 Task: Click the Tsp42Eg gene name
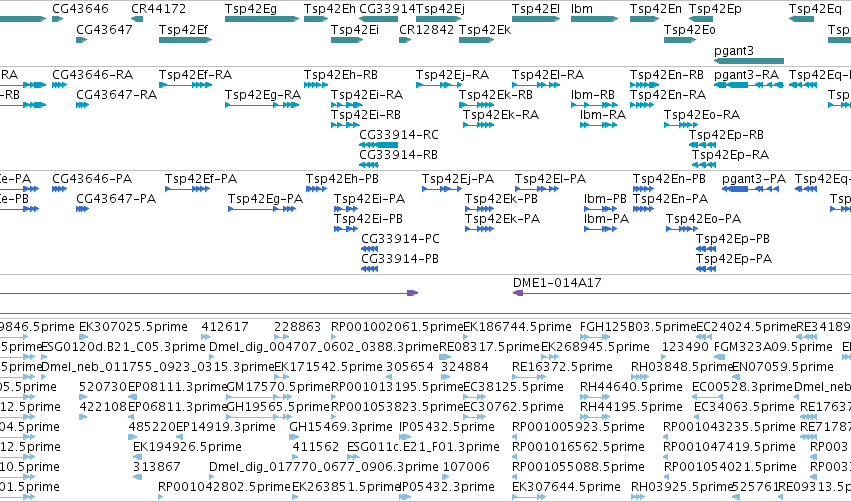click(x=251, y=9)
